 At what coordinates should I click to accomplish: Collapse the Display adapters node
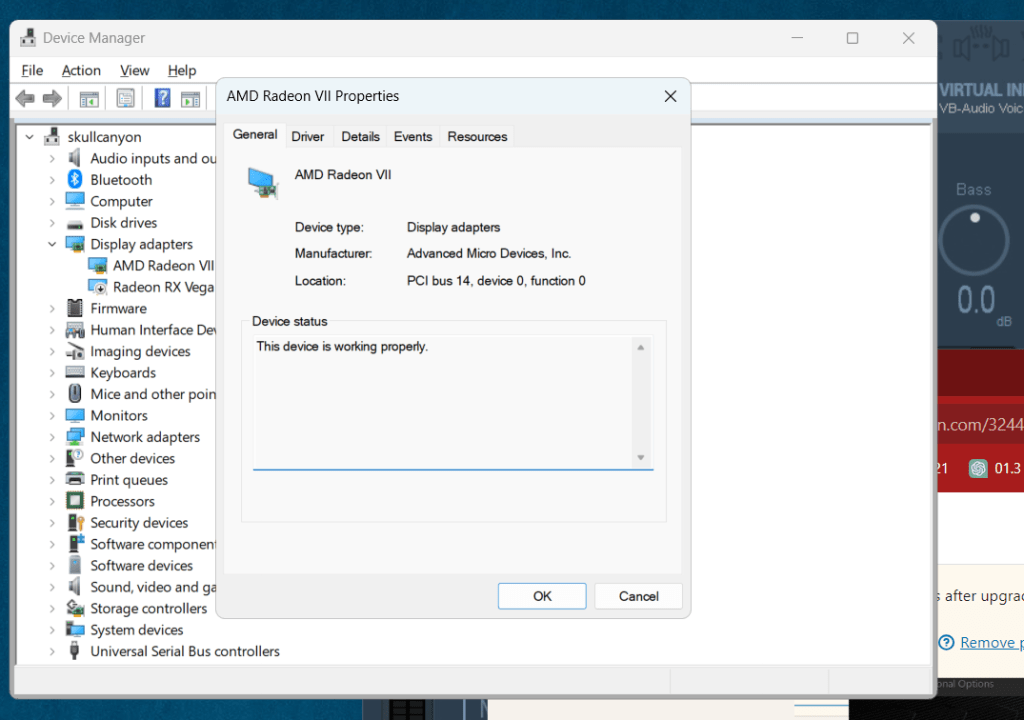(52, 244)
